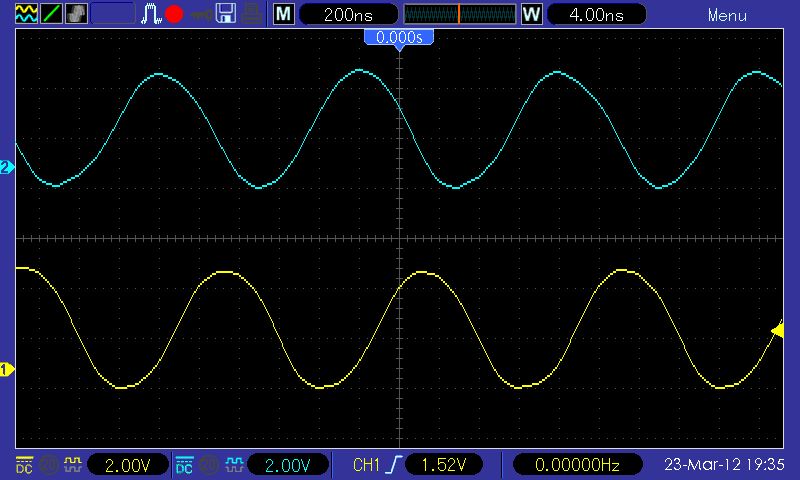Click the green vector line icon
The height and width of the screenshot is (480, 800).
point(51,14)
